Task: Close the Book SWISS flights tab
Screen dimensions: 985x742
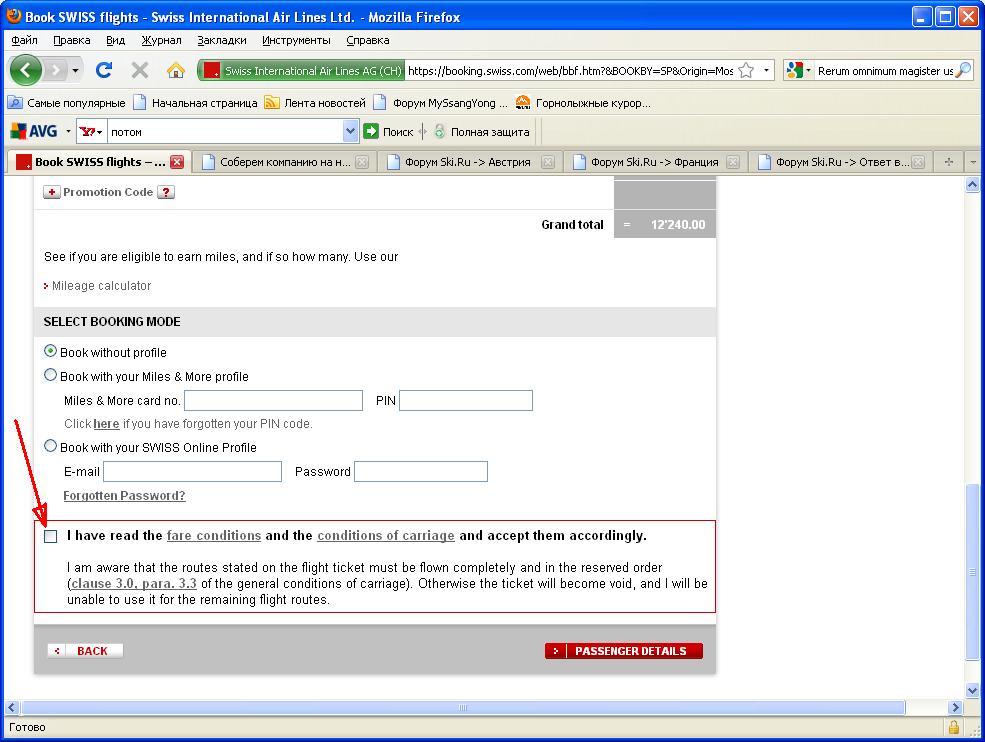Action: pyautogui.click(x=177, y=162)
